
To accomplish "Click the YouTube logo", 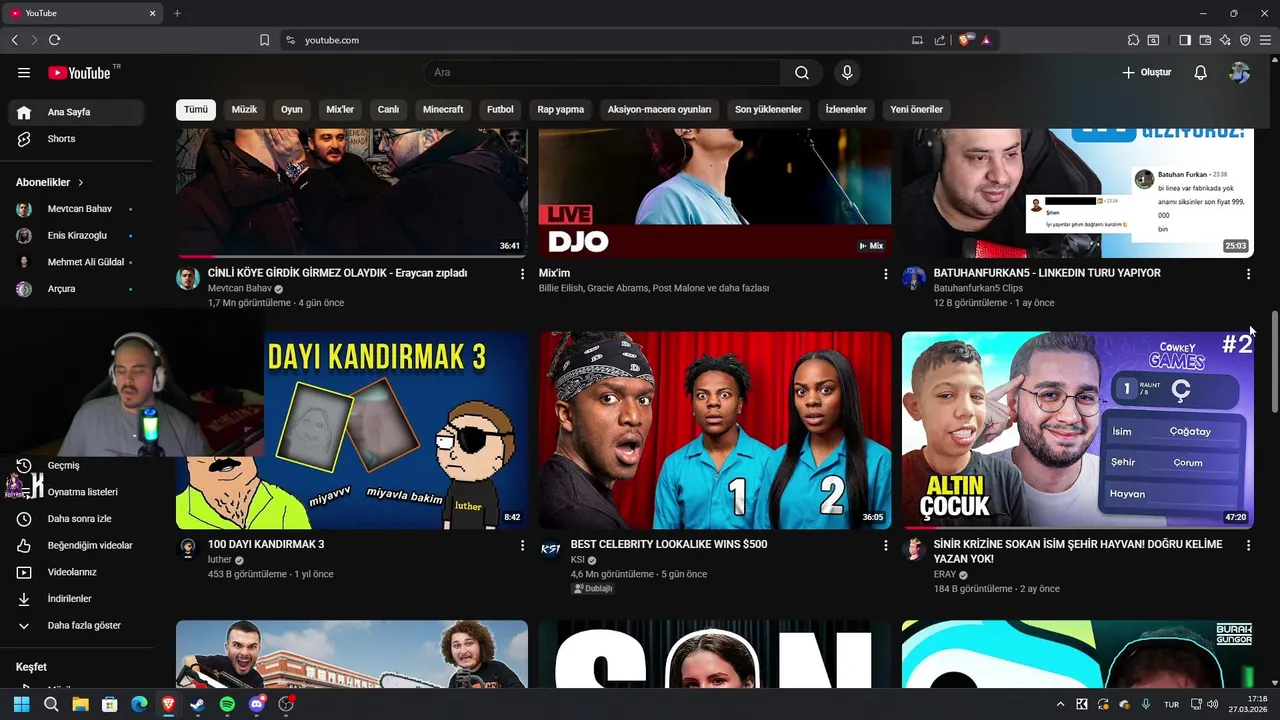I will coord(79,73).
